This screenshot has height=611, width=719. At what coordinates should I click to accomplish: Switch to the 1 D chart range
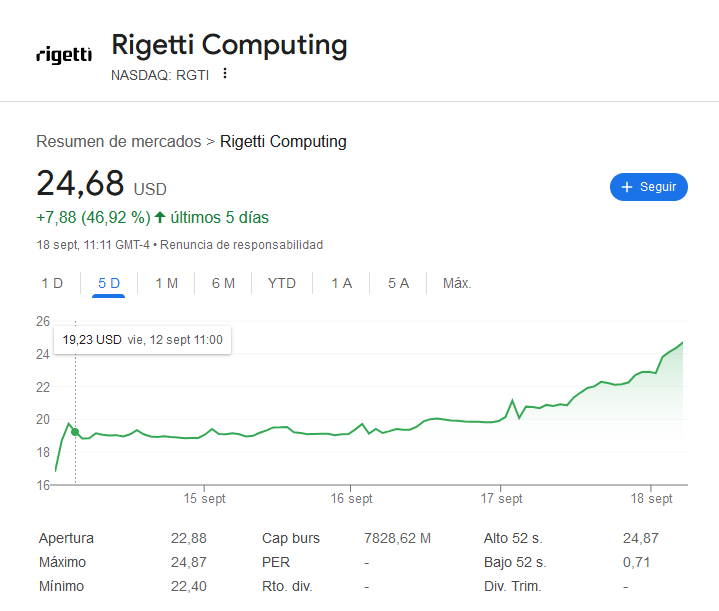tap(52, 283)
